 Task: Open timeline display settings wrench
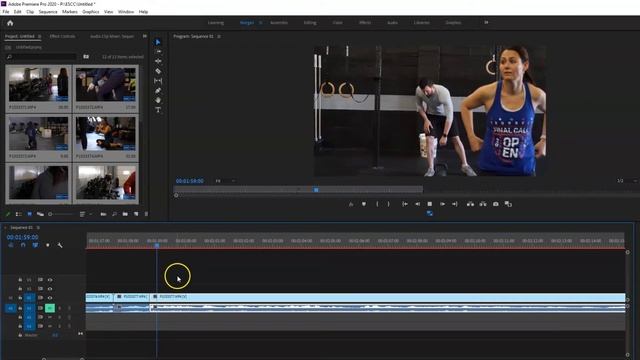pyautogui.click(x=60, y=245)
